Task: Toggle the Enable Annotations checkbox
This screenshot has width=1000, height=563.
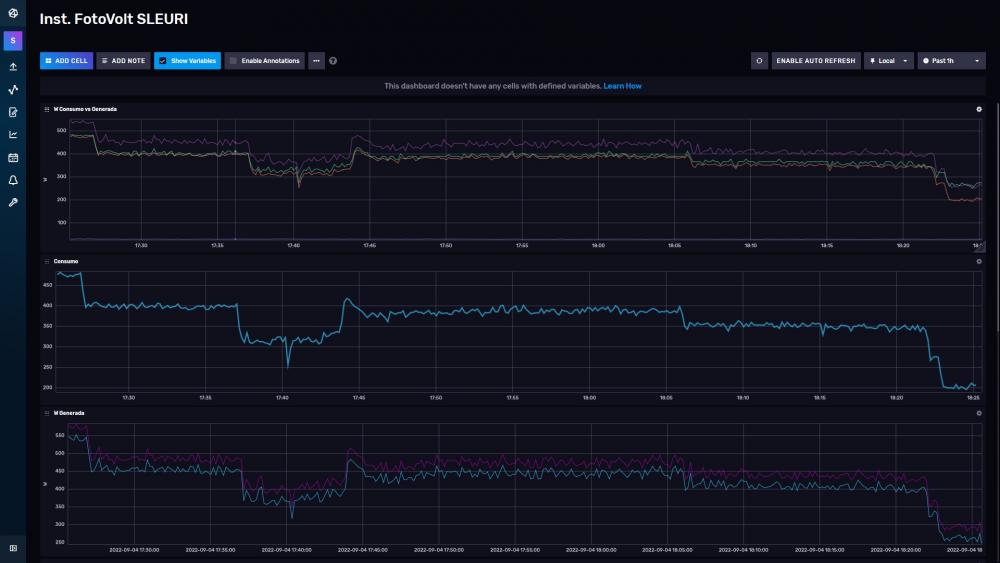Action: [233, 61]
